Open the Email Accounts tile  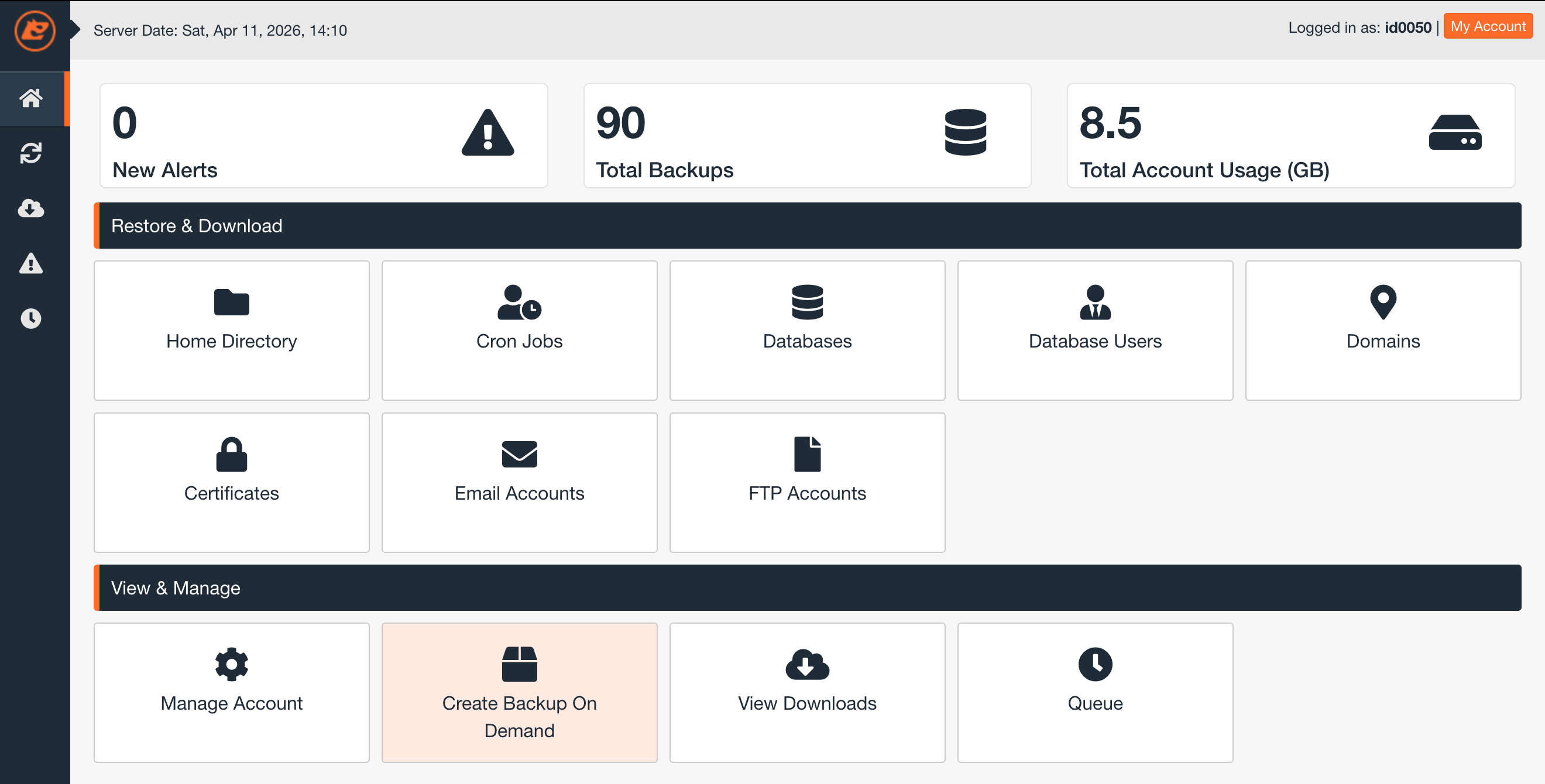(520, 483)
